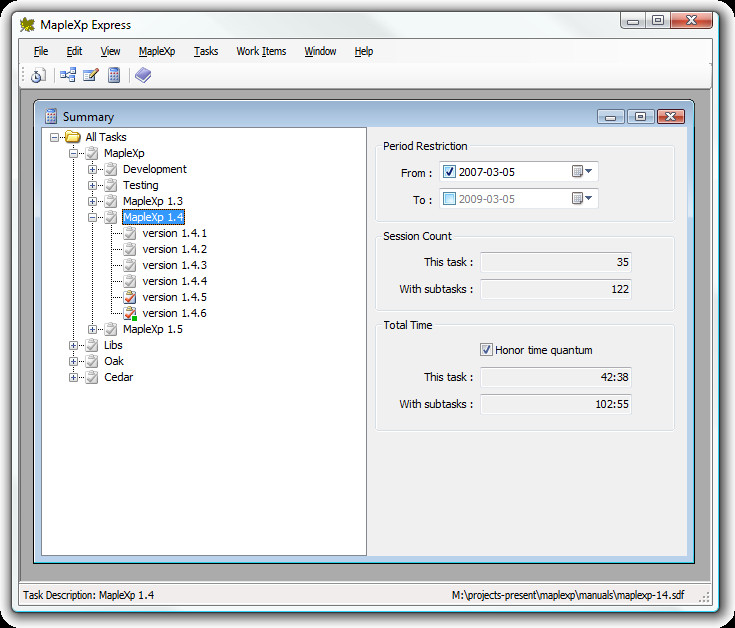Click the clipboard icon beside MapleXp 1.4
Screen dimensions: 735x628
coord(111,217)
